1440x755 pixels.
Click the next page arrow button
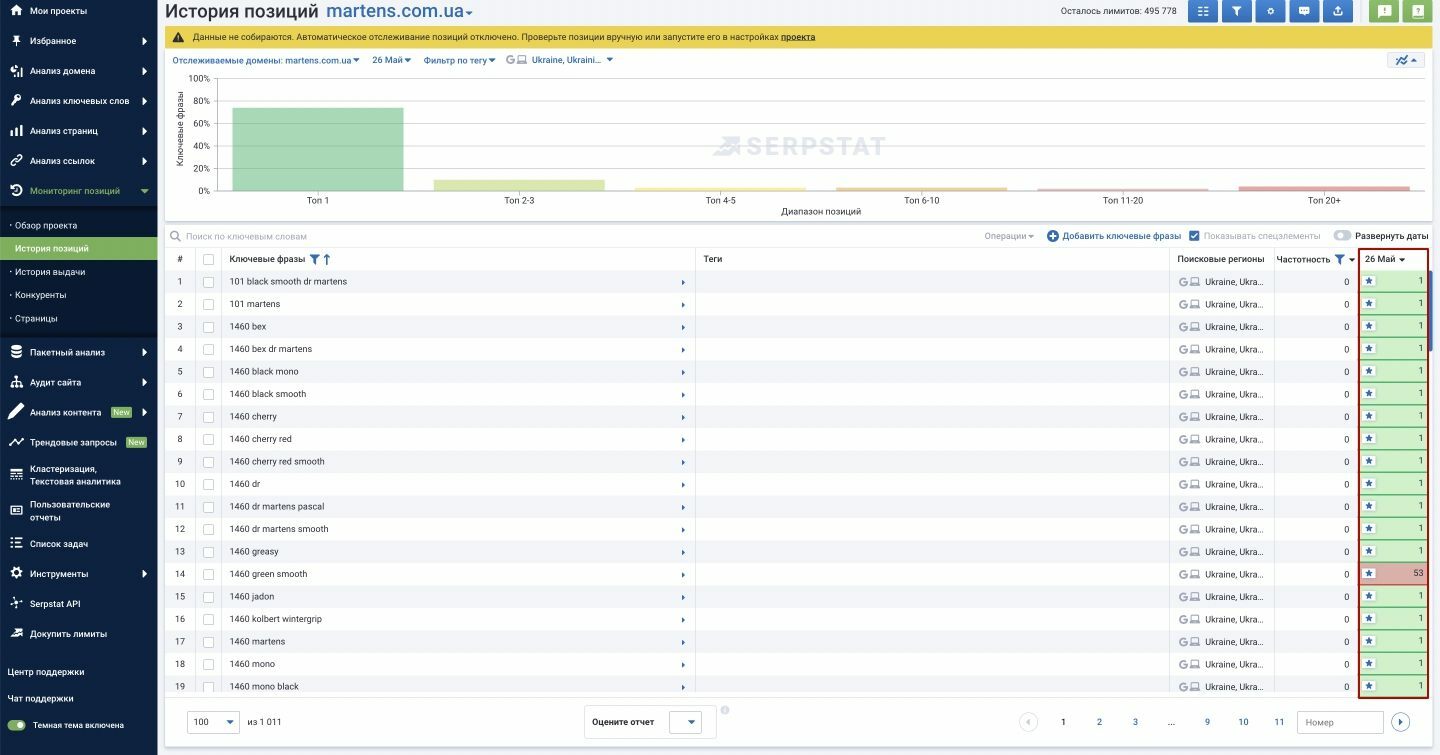pos(1400,722)
